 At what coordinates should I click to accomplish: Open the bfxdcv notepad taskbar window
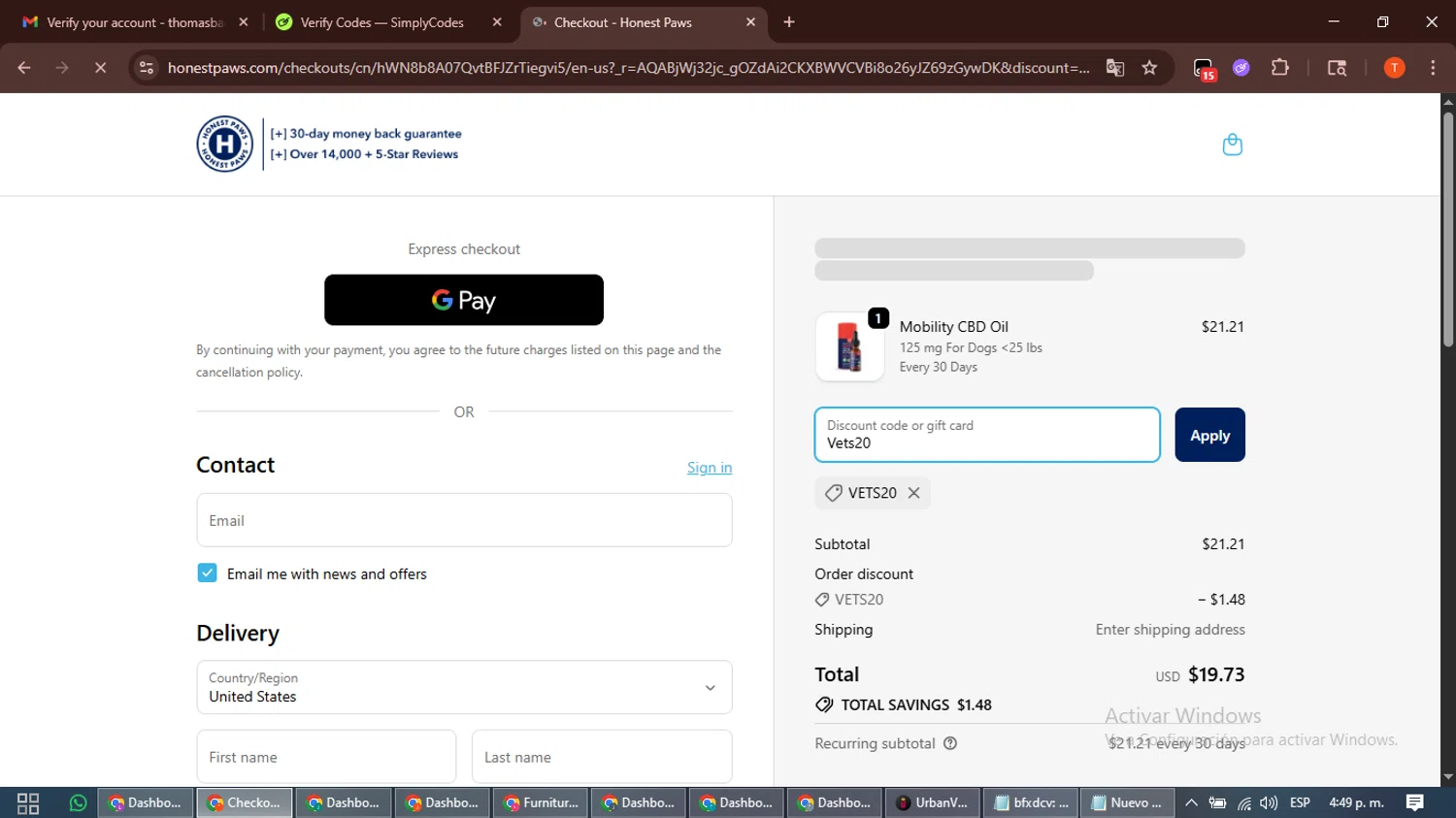coord(1031,802)
